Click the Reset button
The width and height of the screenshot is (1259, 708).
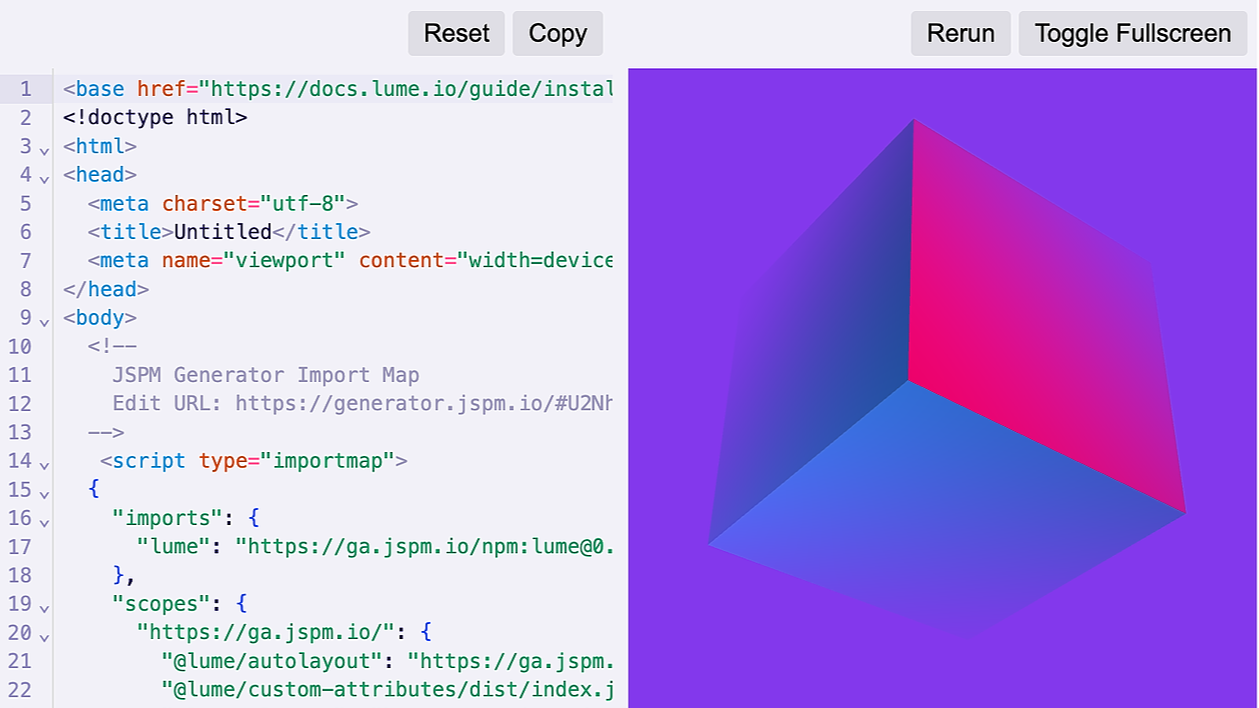456,33
